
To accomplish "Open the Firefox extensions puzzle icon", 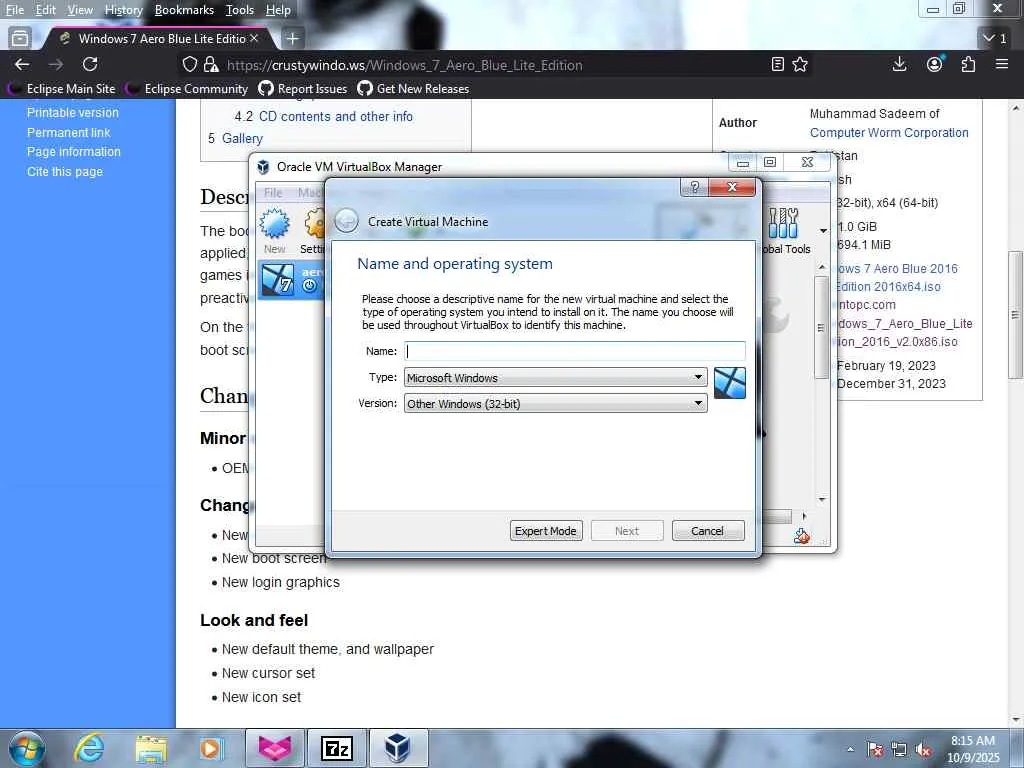I will click(968, 64).
